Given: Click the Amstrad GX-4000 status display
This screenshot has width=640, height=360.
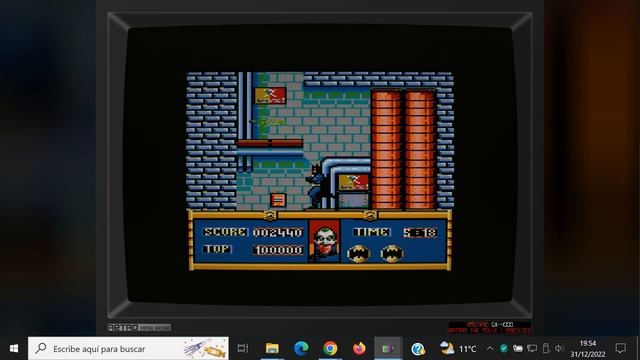Looking at the screenshot, I should click(489, 327).
